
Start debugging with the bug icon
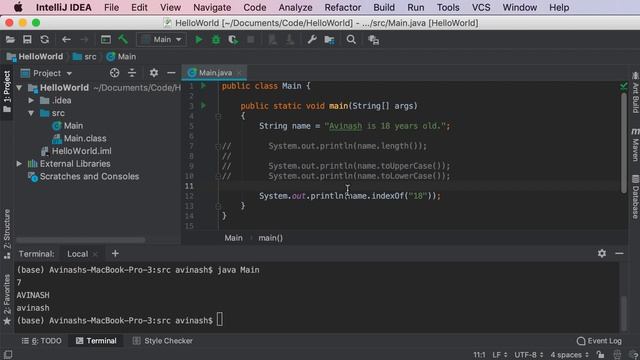(216, 40)
